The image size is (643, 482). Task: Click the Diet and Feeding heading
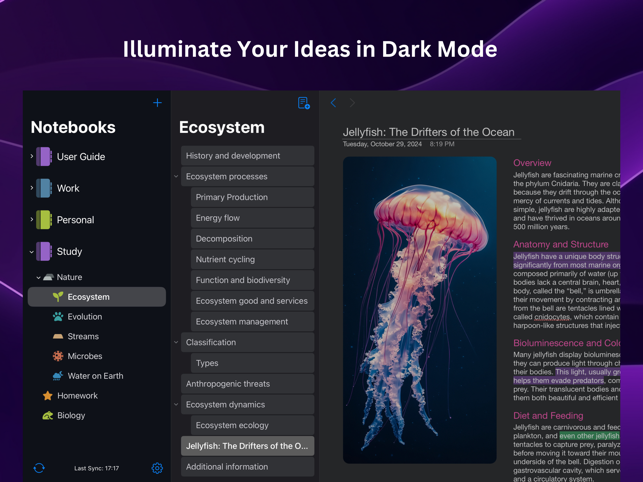click(x=548, y=416)
